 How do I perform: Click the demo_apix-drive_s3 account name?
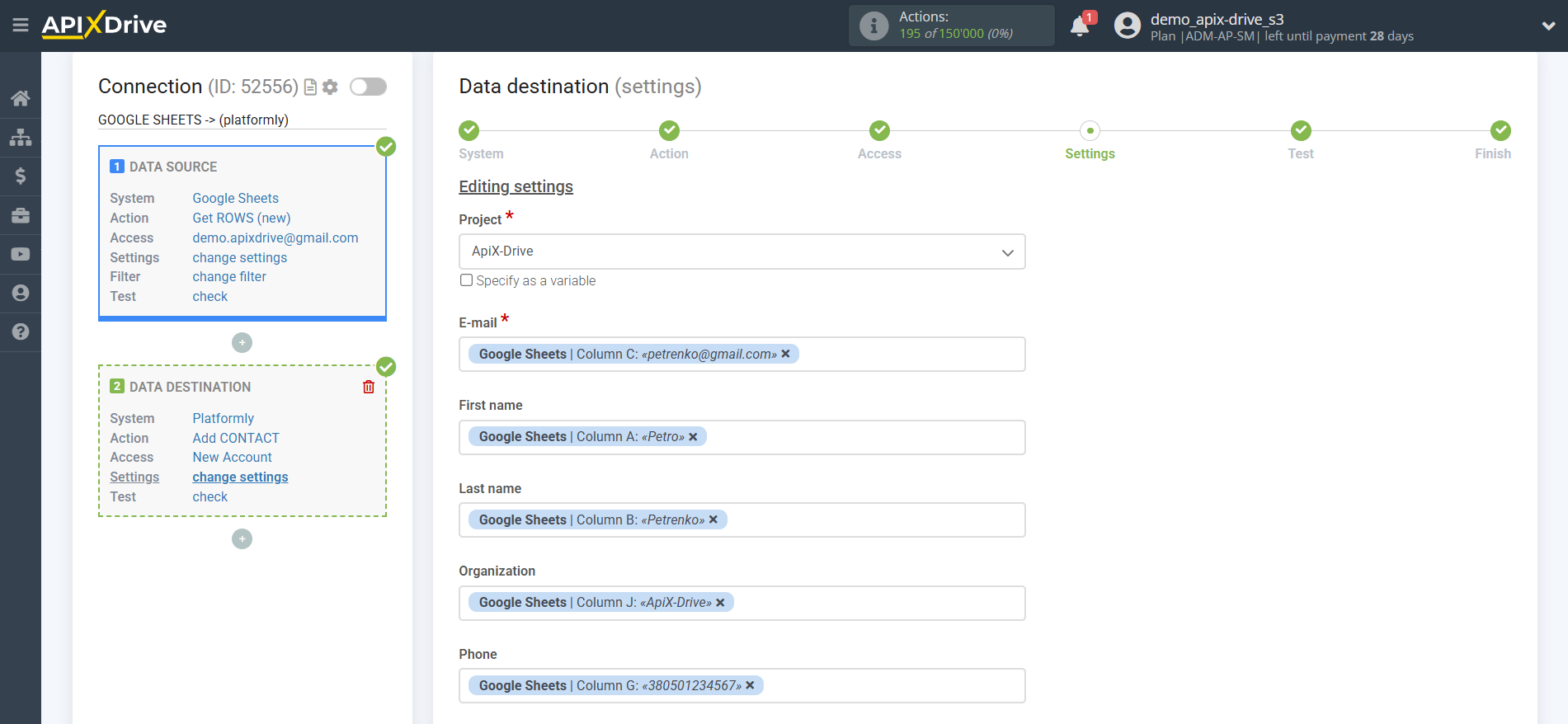[1217, 19]
